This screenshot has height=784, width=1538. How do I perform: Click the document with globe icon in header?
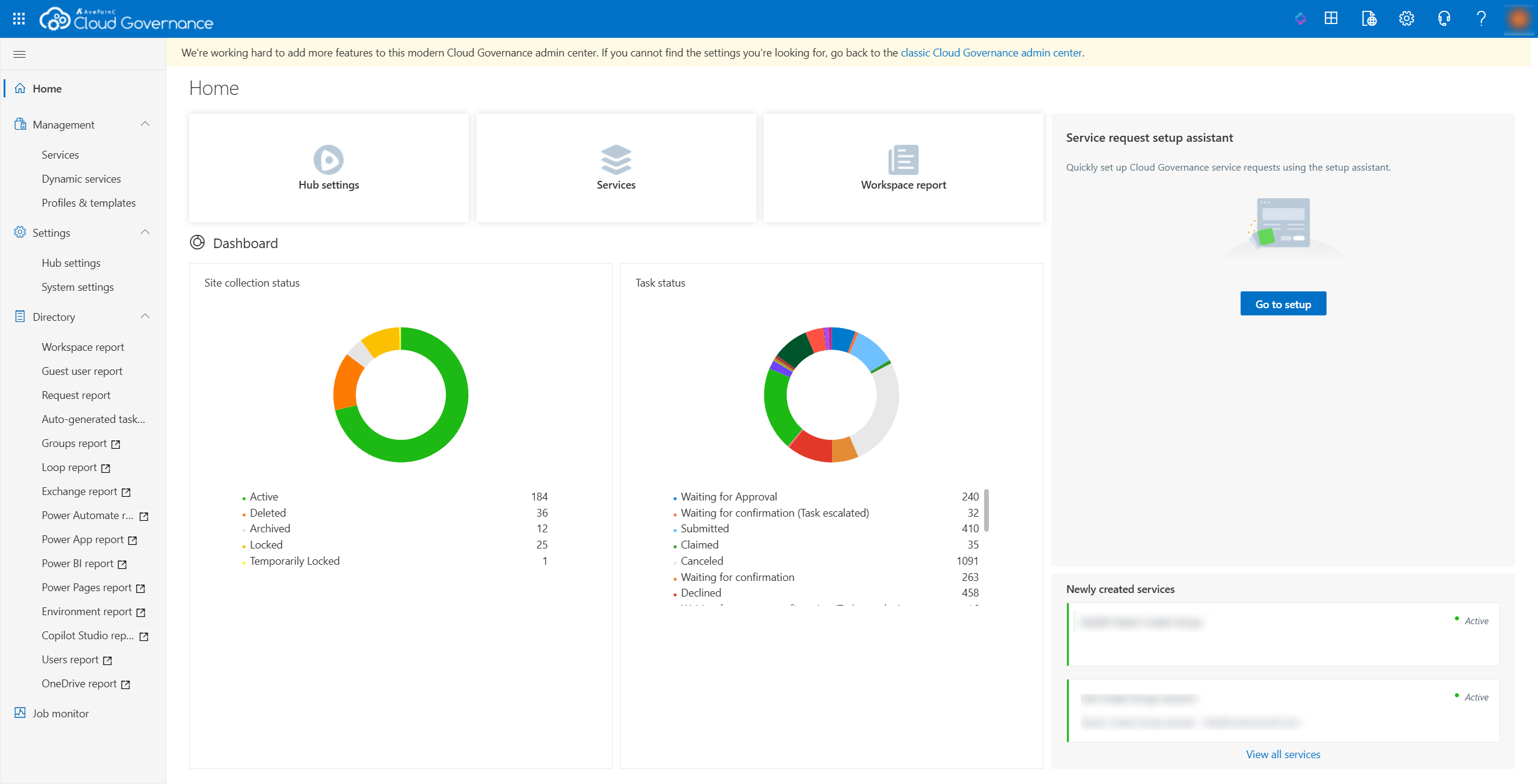point(1369,19)
